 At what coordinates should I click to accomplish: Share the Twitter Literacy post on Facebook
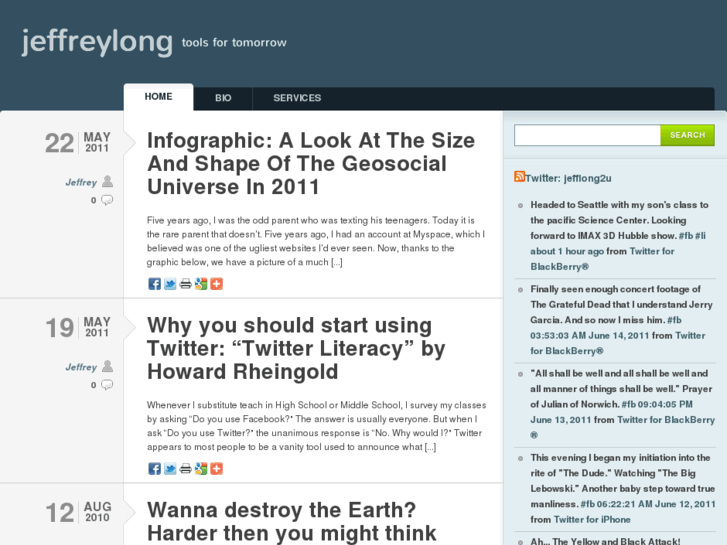click(x=154, y=468)
